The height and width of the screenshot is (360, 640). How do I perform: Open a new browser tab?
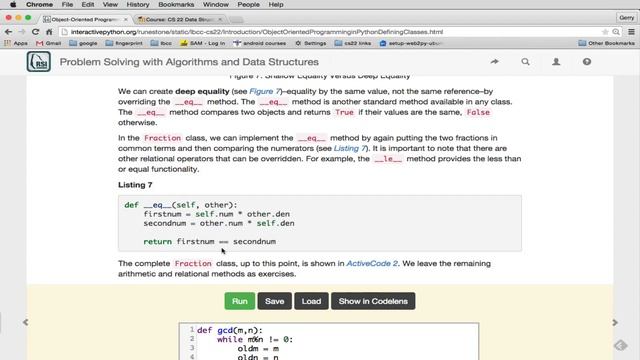236,20
